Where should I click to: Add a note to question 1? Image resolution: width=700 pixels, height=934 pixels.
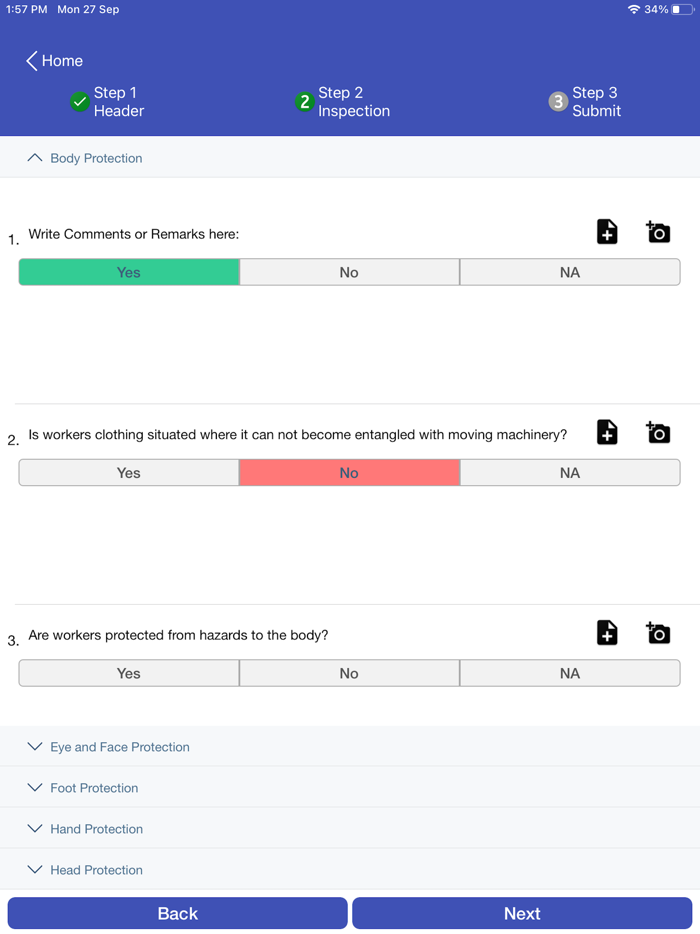(607, 232)
